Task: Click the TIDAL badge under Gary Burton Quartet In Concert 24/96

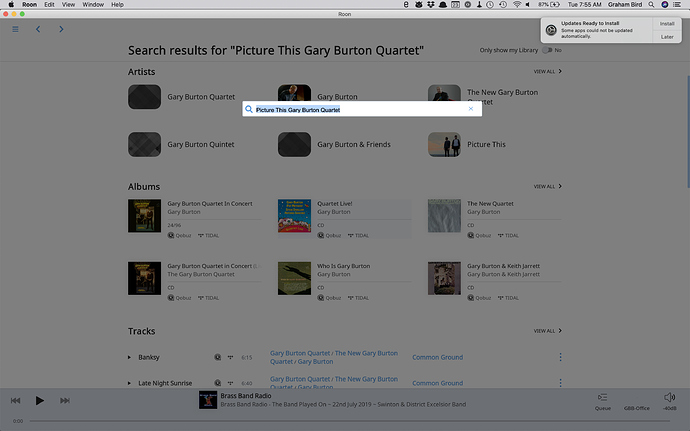Action: (x=208, y=236)
